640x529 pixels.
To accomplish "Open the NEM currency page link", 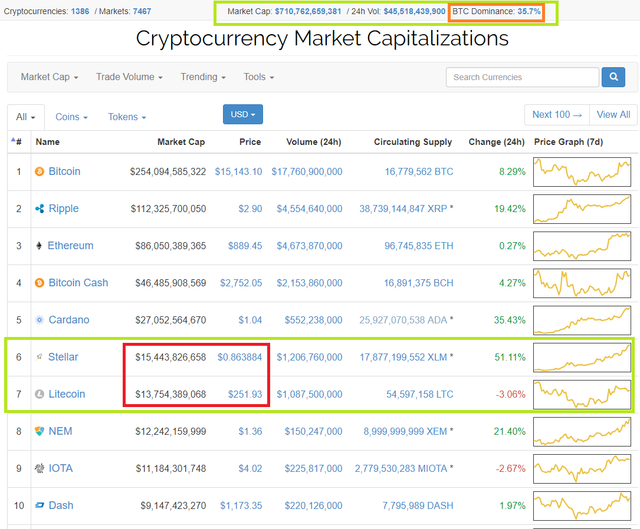I will (x=60, y=431).
